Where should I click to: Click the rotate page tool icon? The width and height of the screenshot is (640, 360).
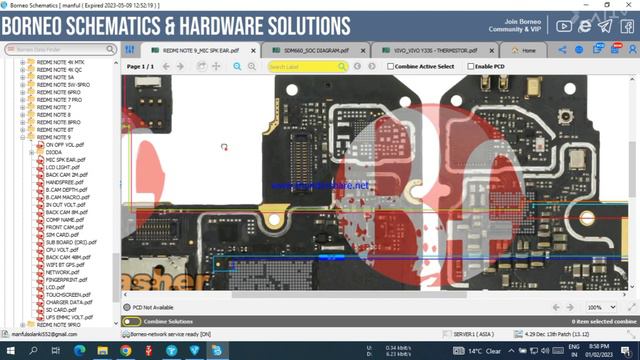click(x=201, y=66)
